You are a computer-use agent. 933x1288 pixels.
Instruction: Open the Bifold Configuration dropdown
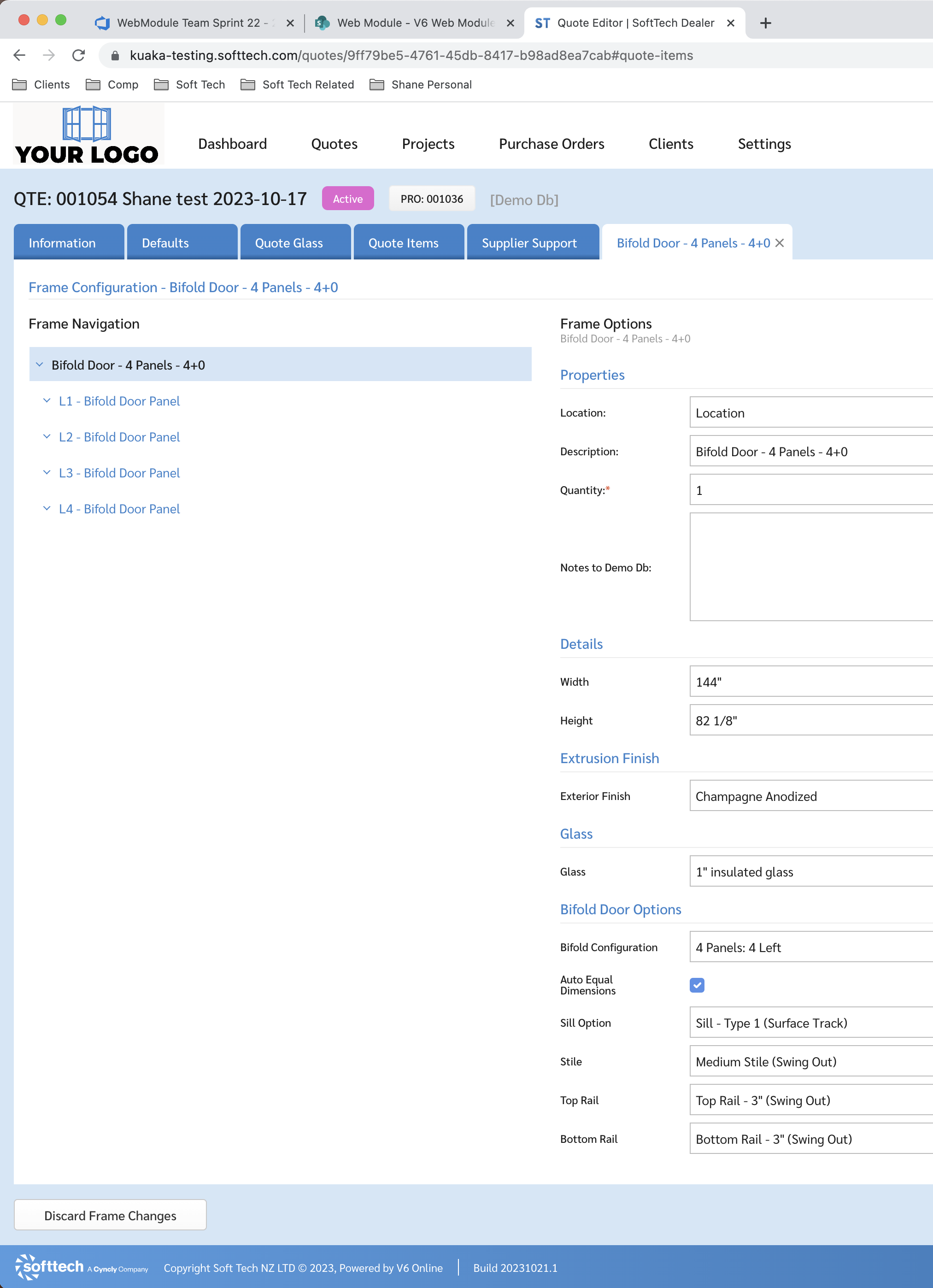pos(810,947)
